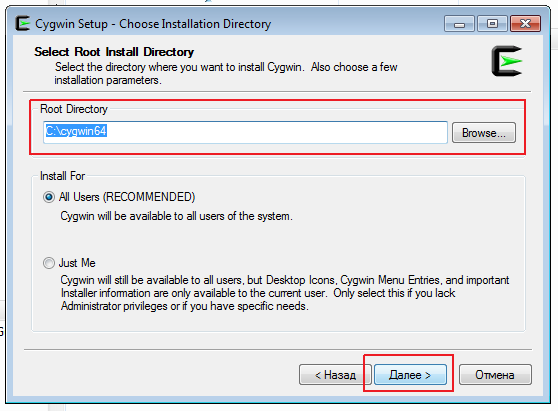Click the Root Directory path field
The height and width of the screenshot is (411, 558).
click(x=245, y=132)
